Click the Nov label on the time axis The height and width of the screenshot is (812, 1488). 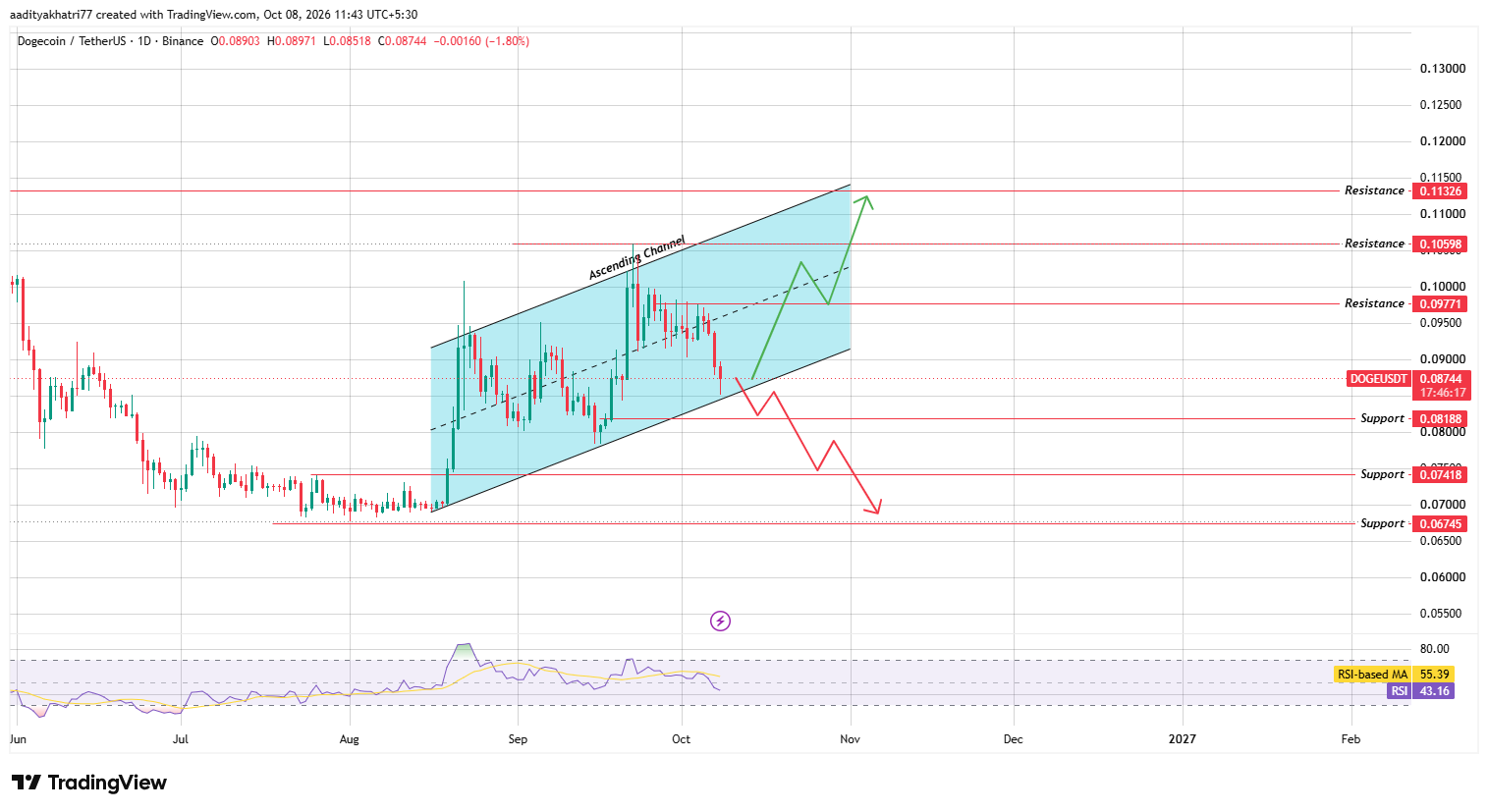coord(850,739)
